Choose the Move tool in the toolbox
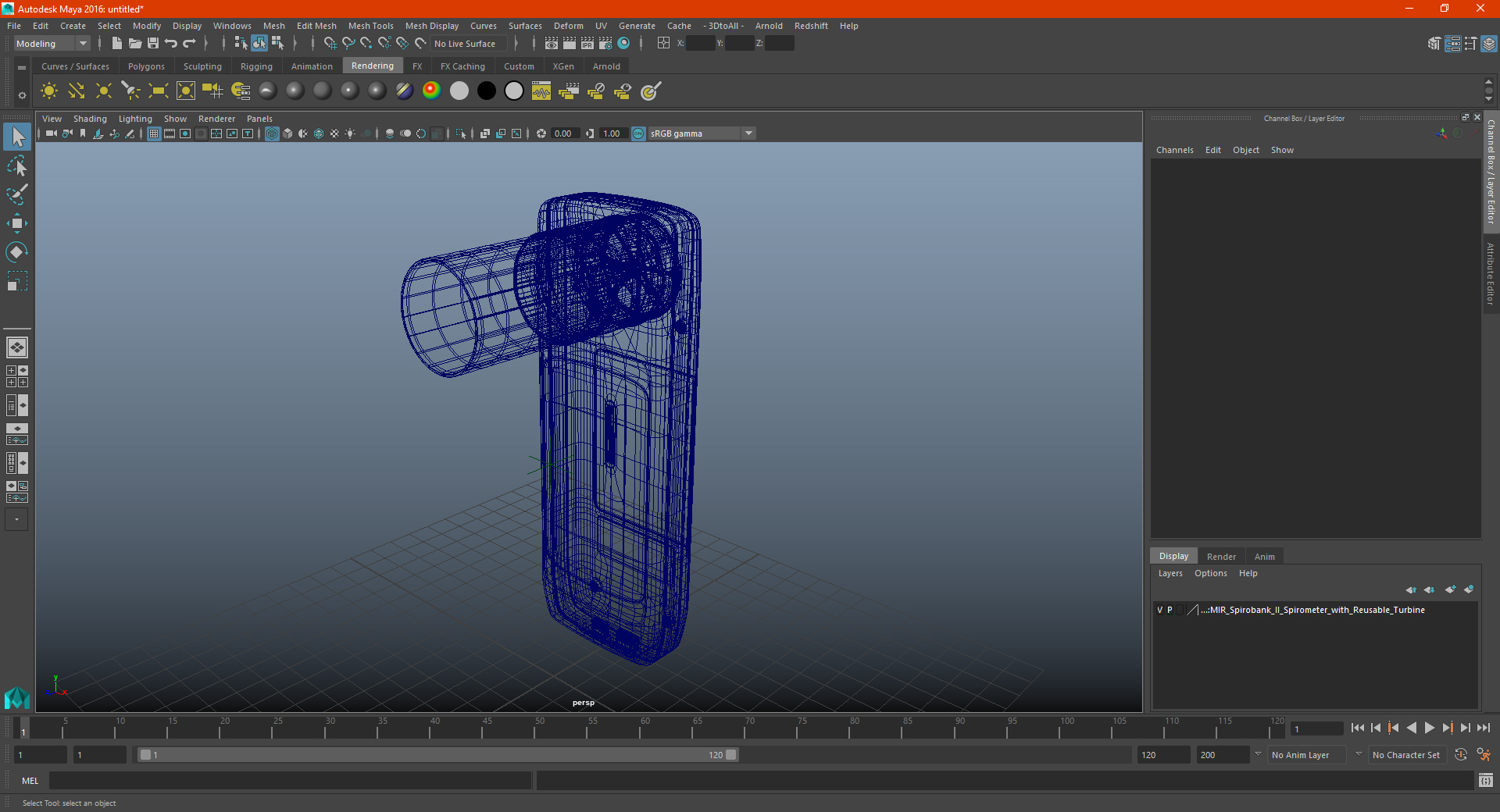 (17, 223)
